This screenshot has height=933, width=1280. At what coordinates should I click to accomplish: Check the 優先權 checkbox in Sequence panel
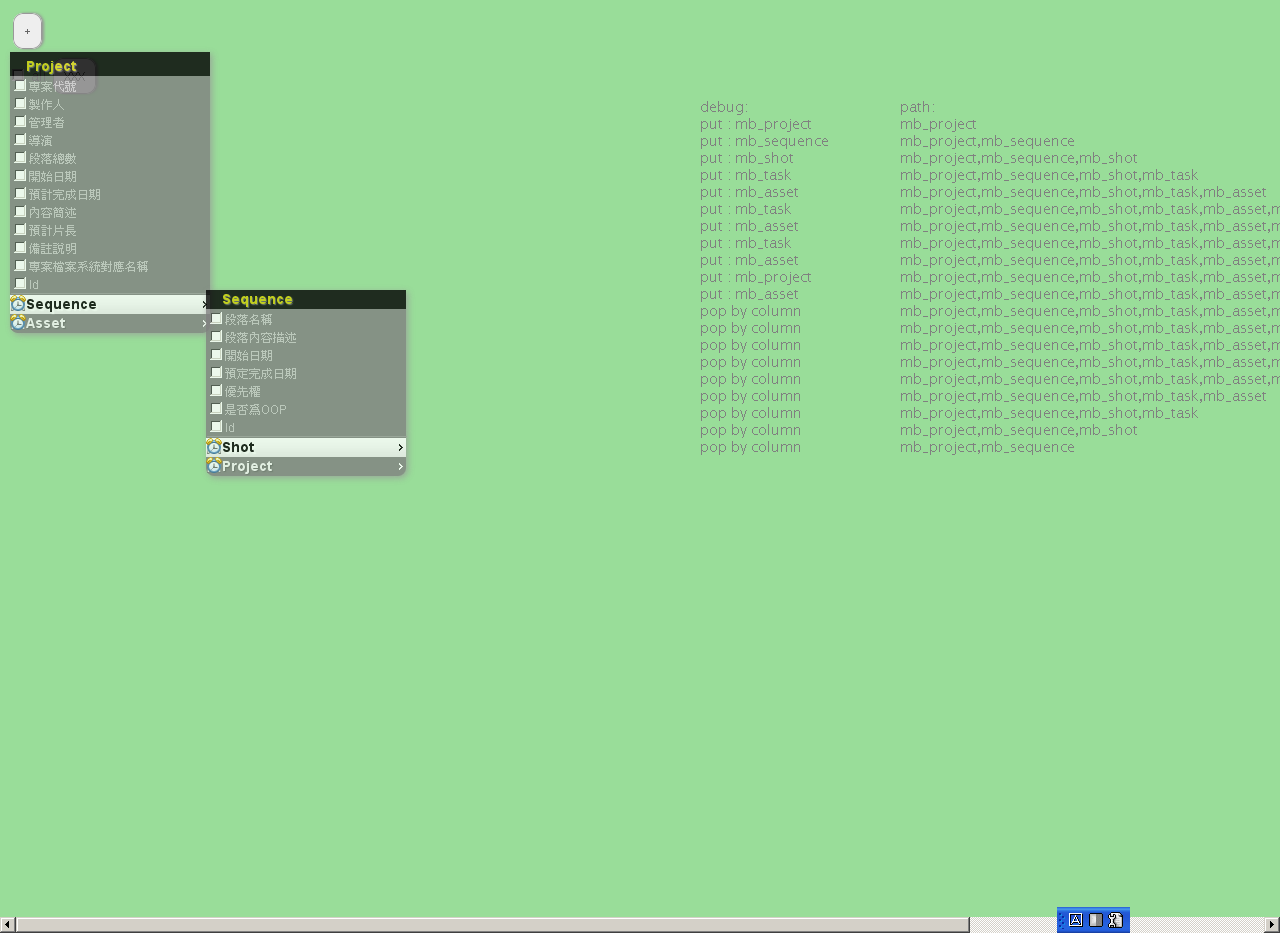216,391
